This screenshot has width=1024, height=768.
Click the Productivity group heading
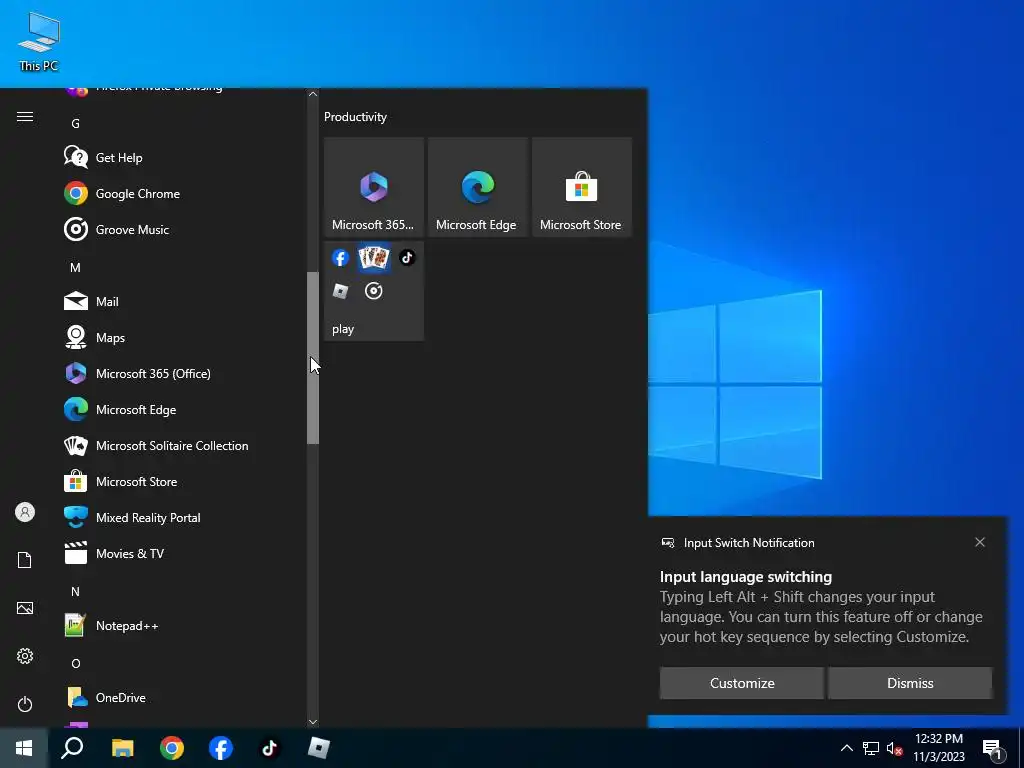point(355,117)
